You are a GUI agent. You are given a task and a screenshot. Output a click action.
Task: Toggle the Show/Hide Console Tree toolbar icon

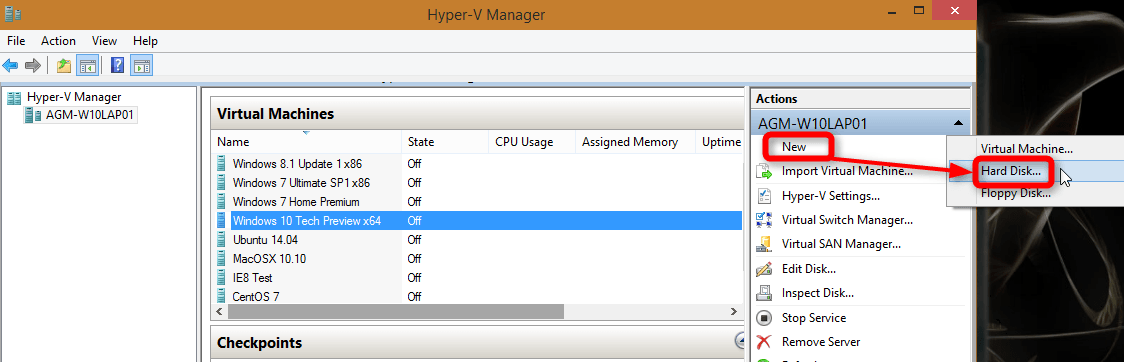click(87, 66)
